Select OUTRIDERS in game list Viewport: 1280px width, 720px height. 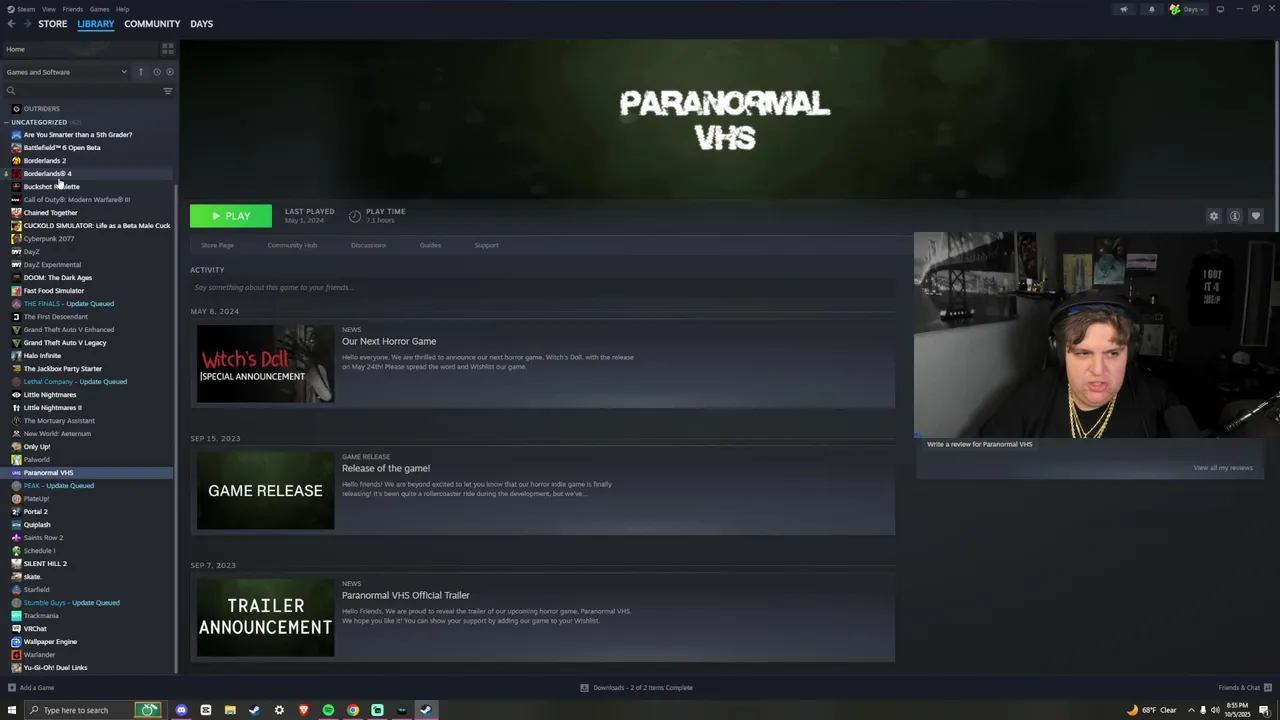tap(42, 109)
